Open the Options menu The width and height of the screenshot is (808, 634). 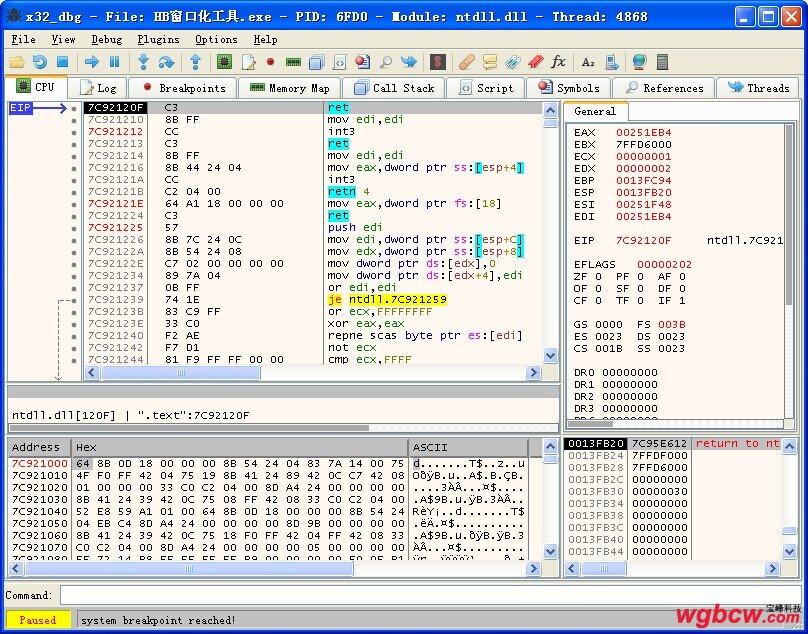tap(216, 40)
